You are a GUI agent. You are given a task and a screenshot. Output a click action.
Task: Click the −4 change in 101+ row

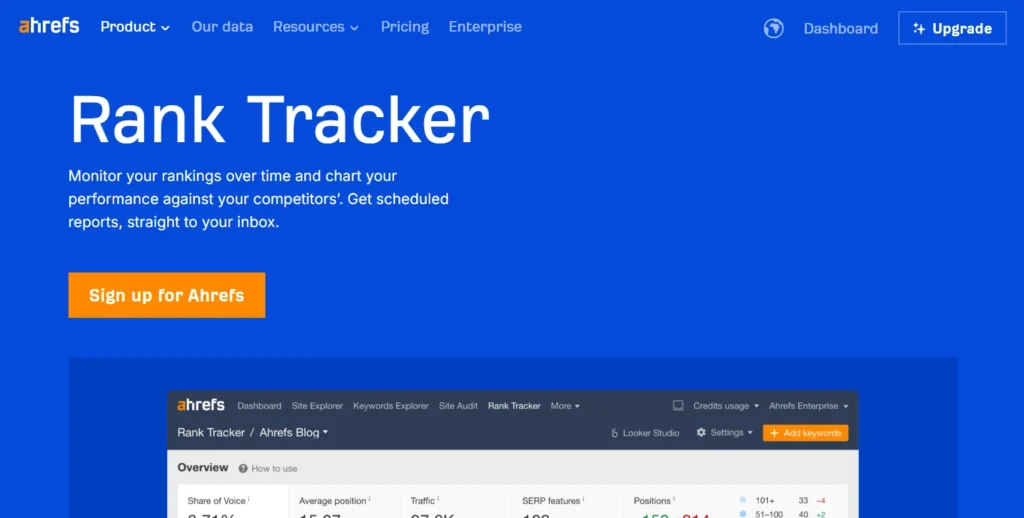821,501
